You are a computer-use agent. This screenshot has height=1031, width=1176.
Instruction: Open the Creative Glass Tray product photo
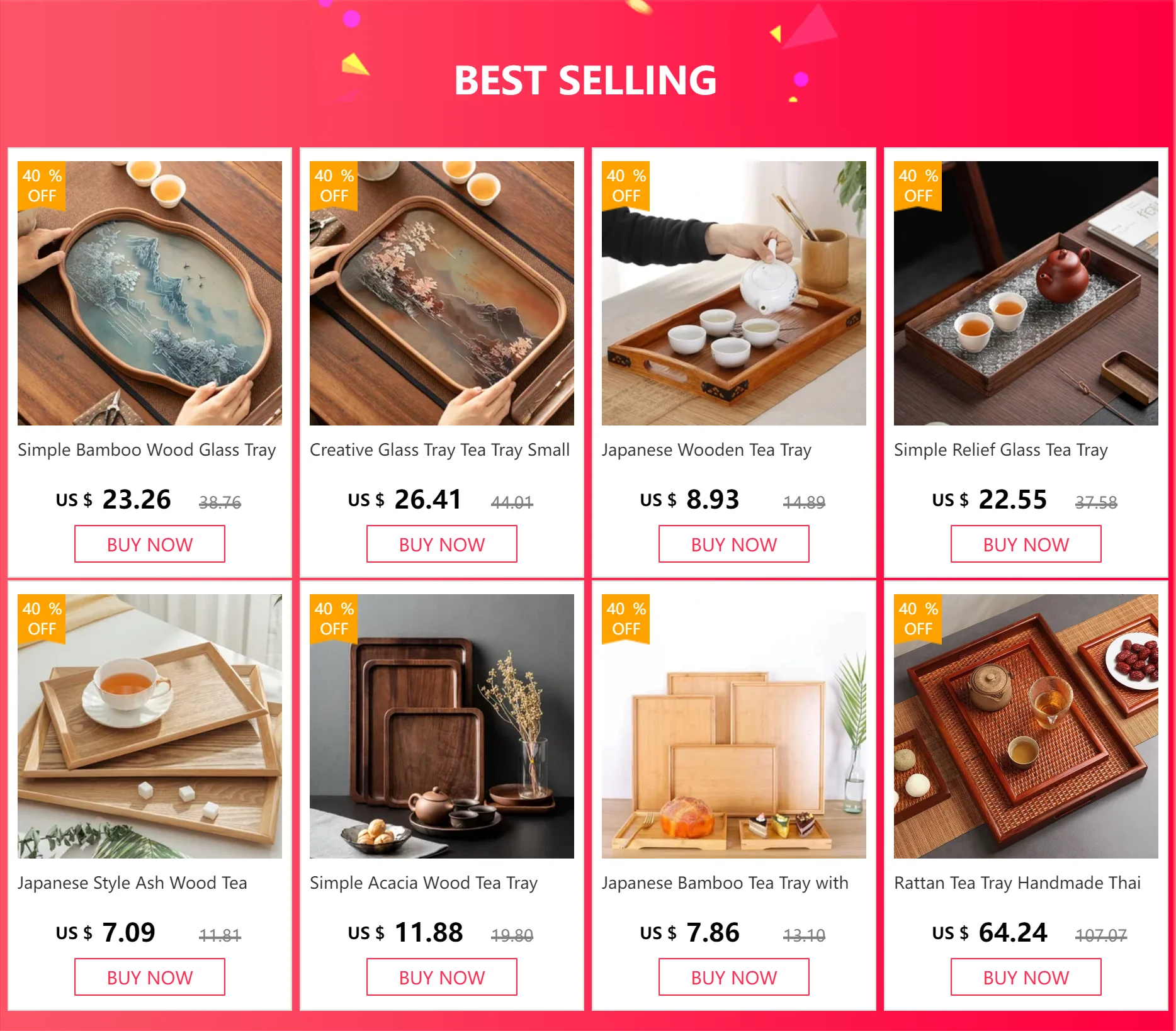click(x=442, y=293)
